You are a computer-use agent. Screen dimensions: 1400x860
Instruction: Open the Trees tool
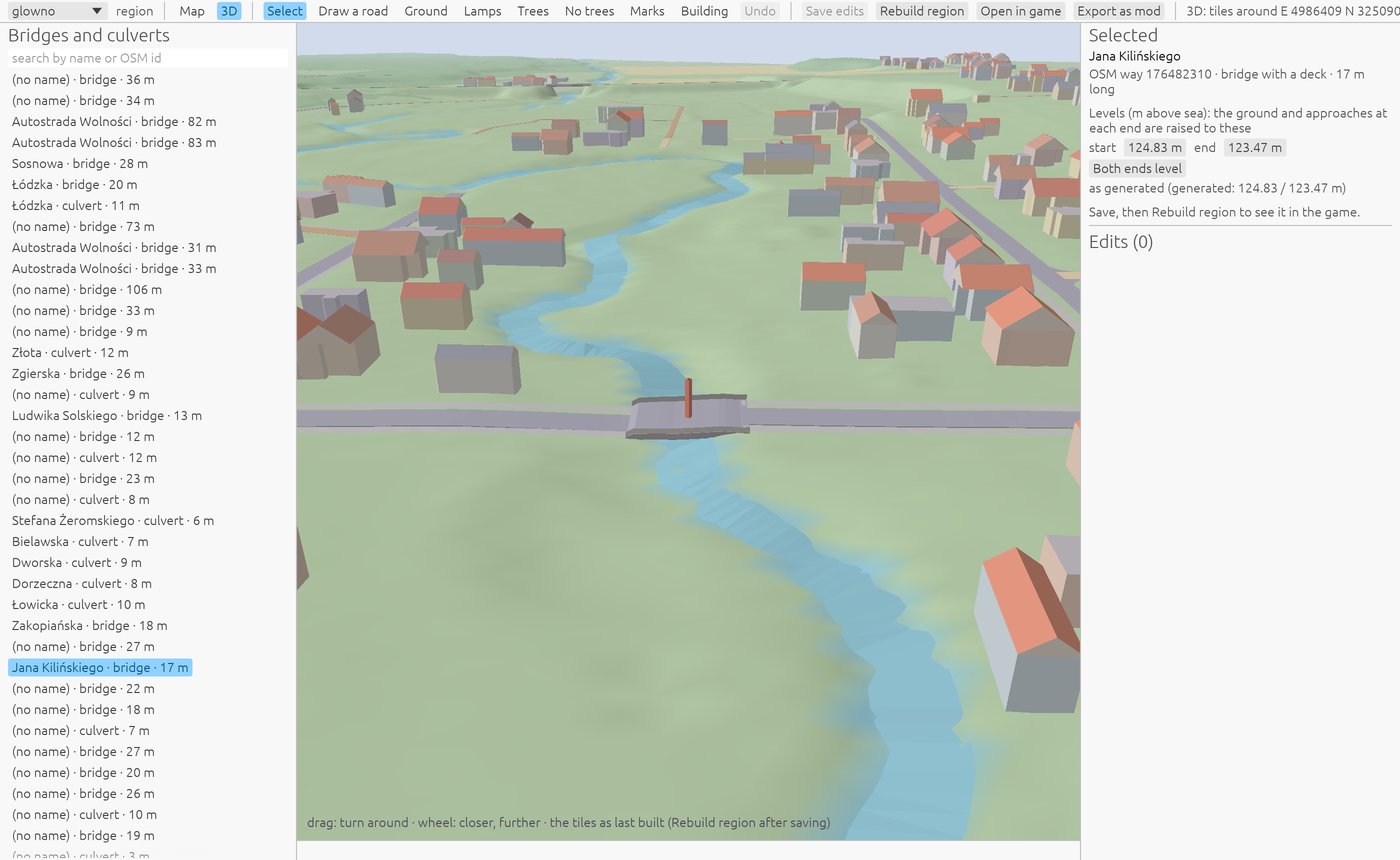[x=533, y=11]
